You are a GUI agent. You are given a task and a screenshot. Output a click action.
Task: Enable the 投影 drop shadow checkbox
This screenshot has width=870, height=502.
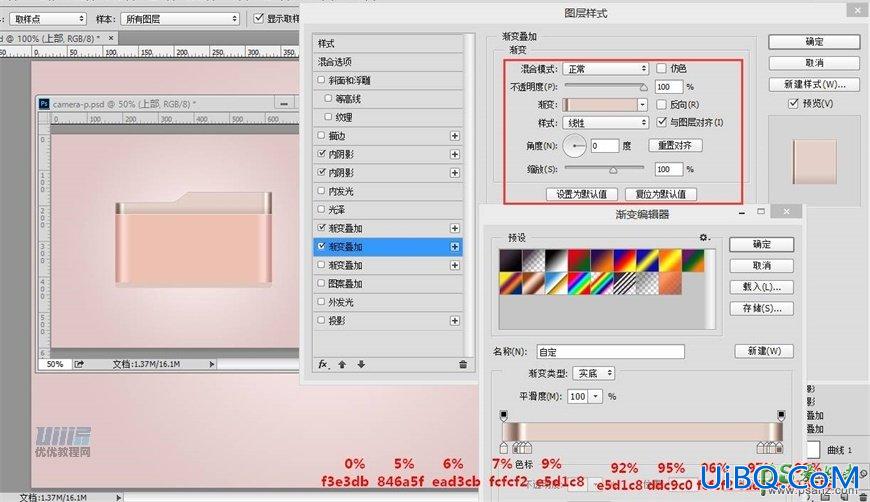321,320
